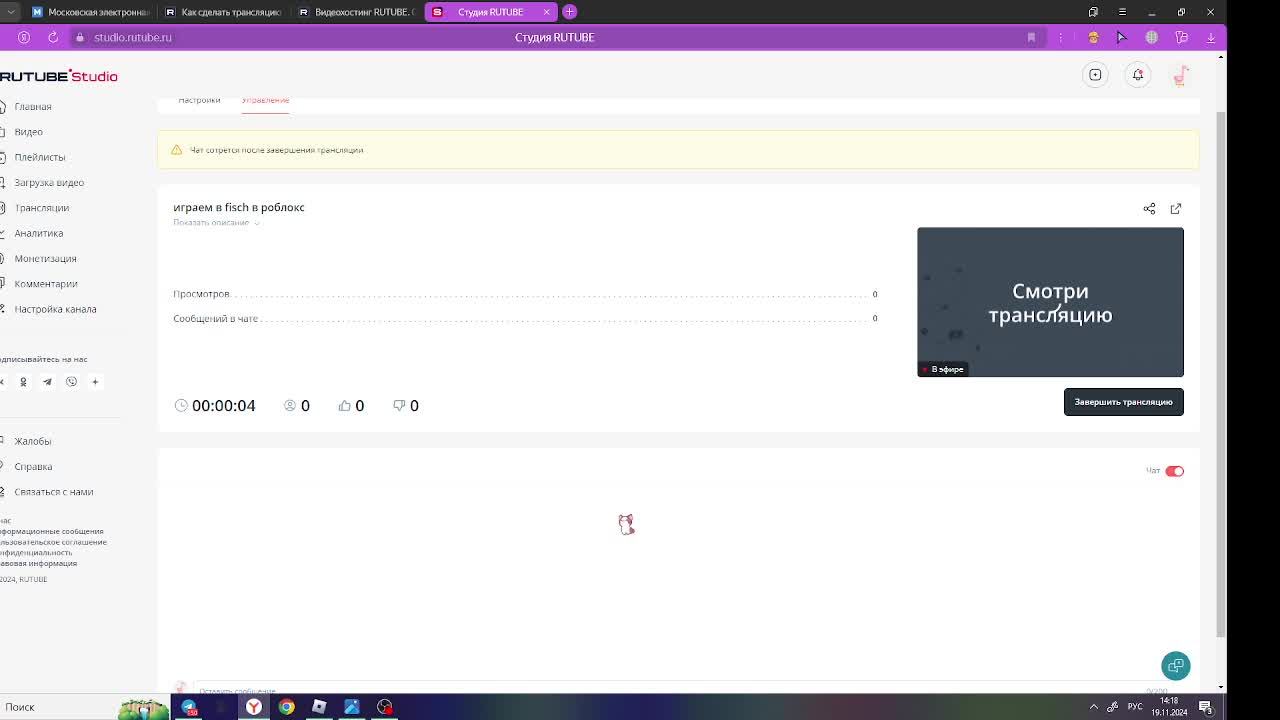1280x720 pixels.
Task: Switch to the Настройки tab
Action: [x=199, y=100]
